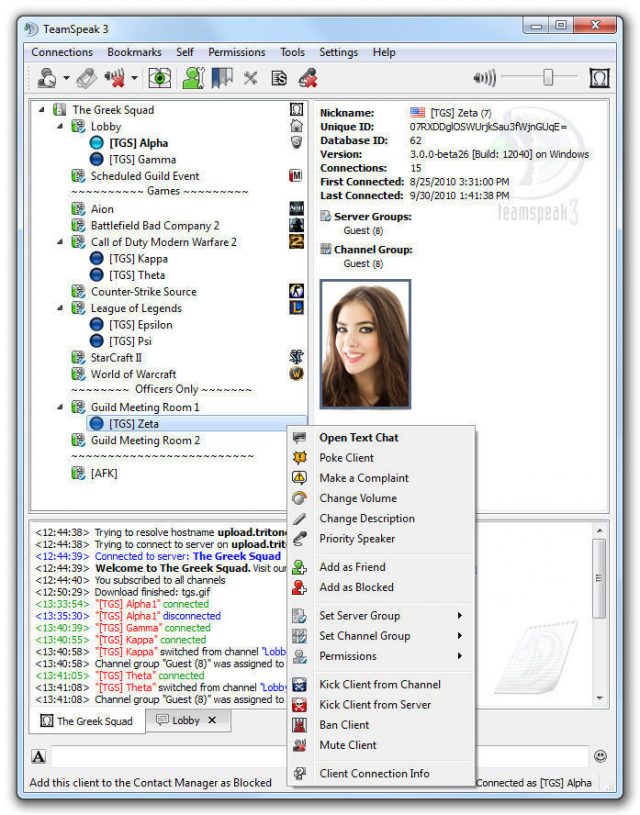Open the Permissions menu in menu bar

236,52
